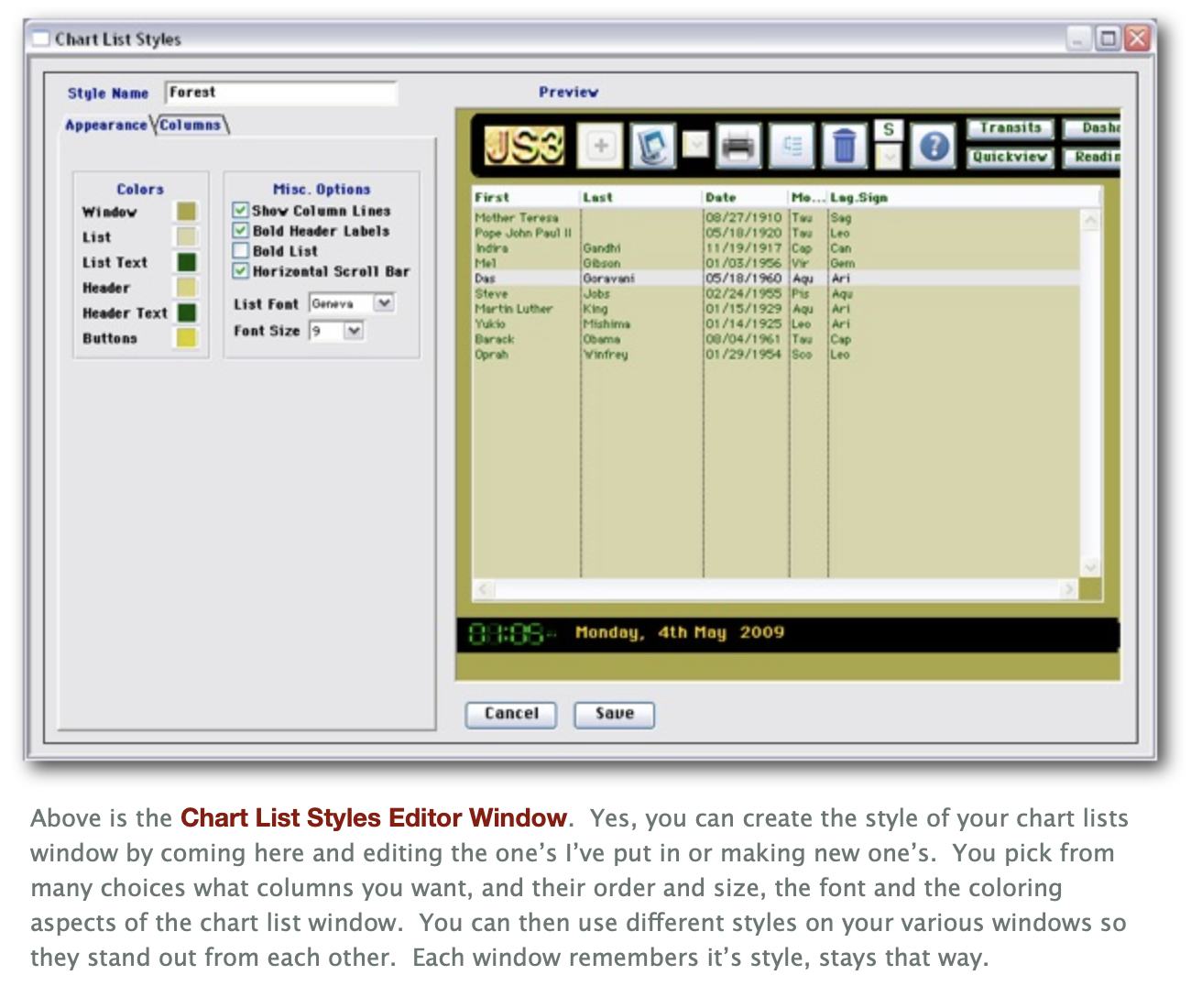Pick the List Text color swatch
Image resolution: width=1202 pixels, height=1008 pixels.
point(187,263)
